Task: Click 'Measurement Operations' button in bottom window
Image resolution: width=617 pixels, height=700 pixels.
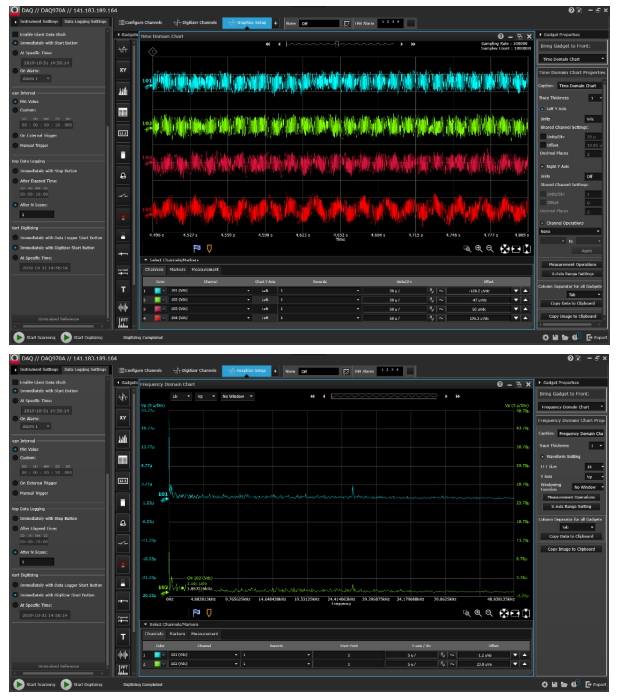Action: coord(572,495)
